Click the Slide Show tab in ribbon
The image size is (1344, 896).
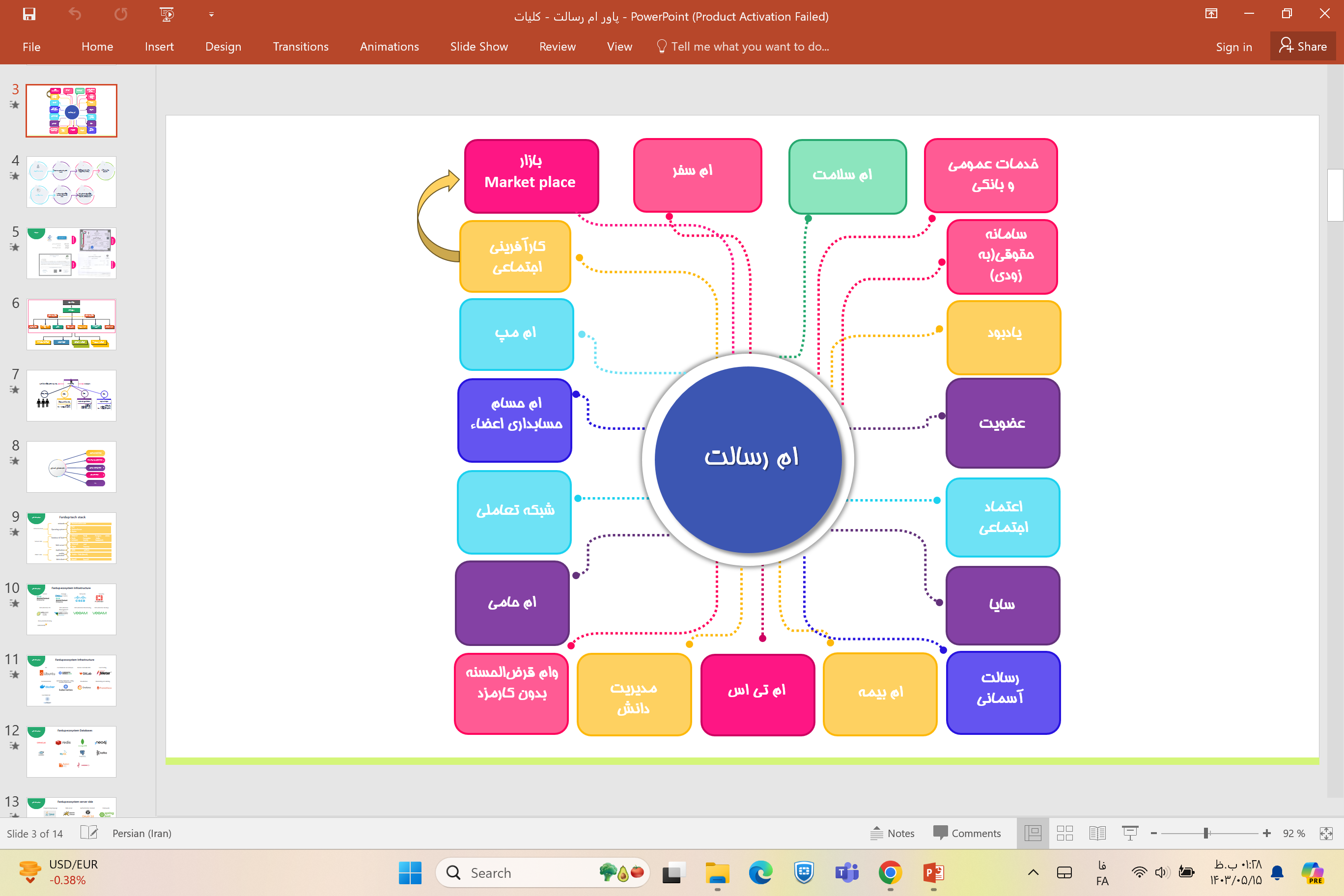(x=478, y=46)
